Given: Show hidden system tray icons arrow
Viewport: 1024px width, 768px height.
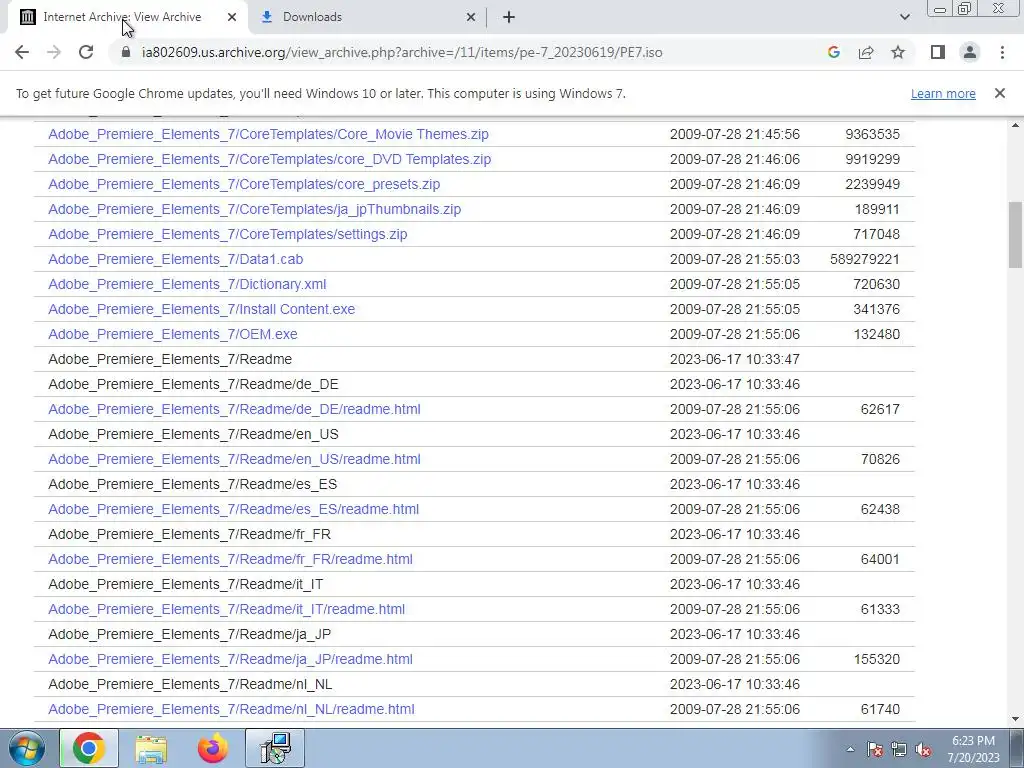Looking at the screenshot, I should (850, 750).
